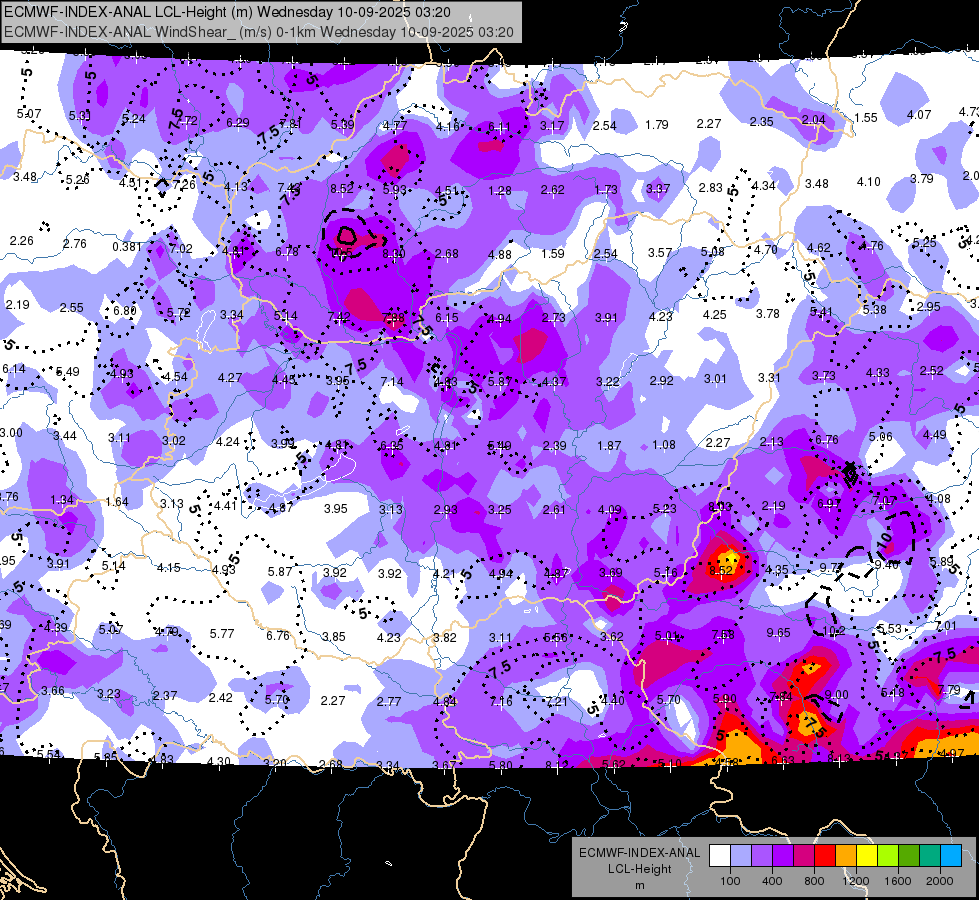This screenshot has width=979, height=900.
Task: Click the map value 1.79
Action: pyautogui.click(x=657, y=125)
